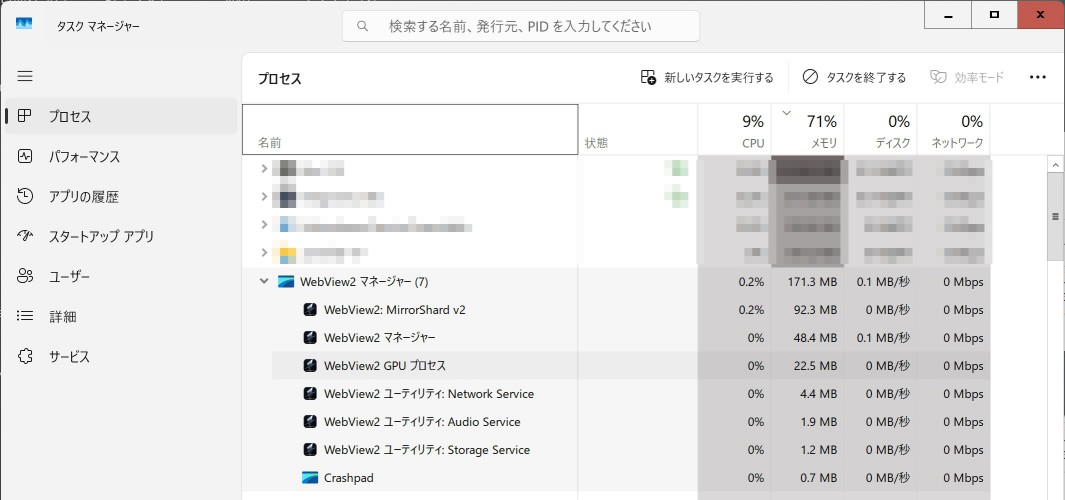Viewport: 1065px width, 500px height.
Task: Run new task (新しいタスクを実行する)
Action: (707, 77)
